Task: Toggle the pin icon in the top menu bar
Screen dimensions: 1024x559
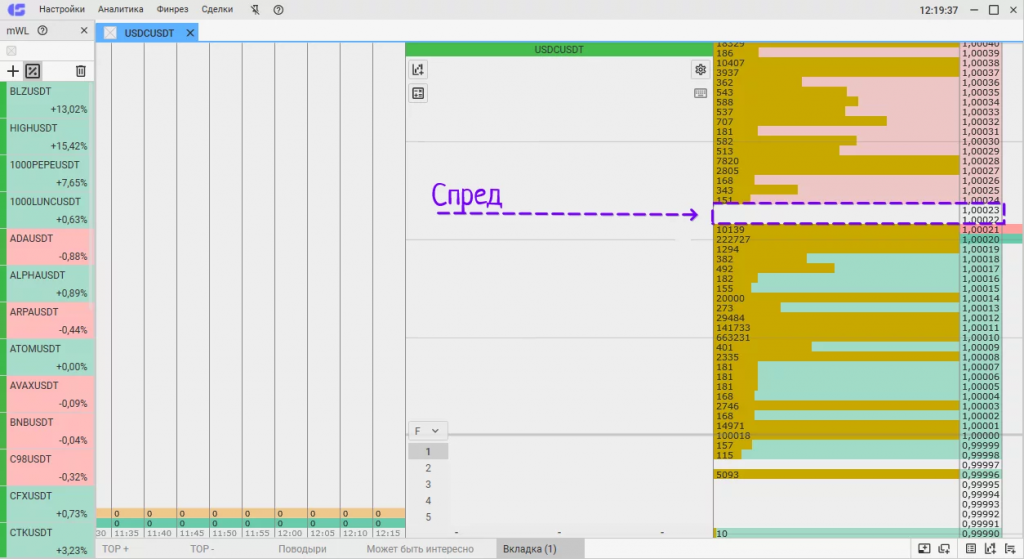Action: click(255, 10)
